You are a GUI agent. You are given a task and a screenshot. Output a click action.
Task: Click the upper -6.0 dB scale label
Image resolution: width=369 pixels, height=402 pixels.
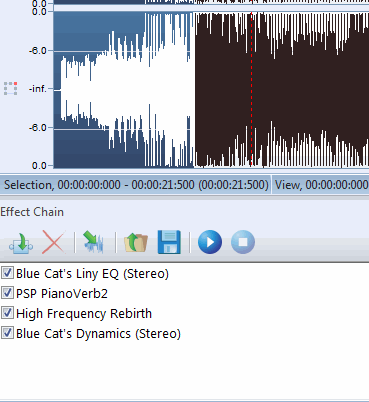point(37,51)
